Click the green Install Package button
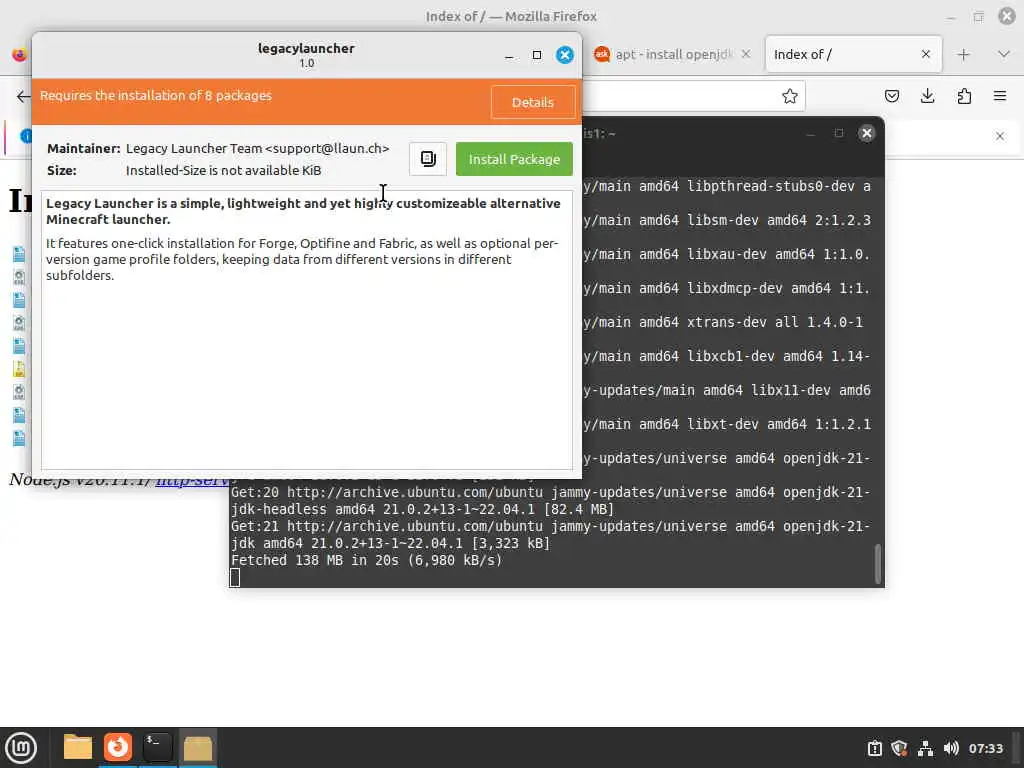The width and height of the screenshot is (1024, 768). [514, 159]
